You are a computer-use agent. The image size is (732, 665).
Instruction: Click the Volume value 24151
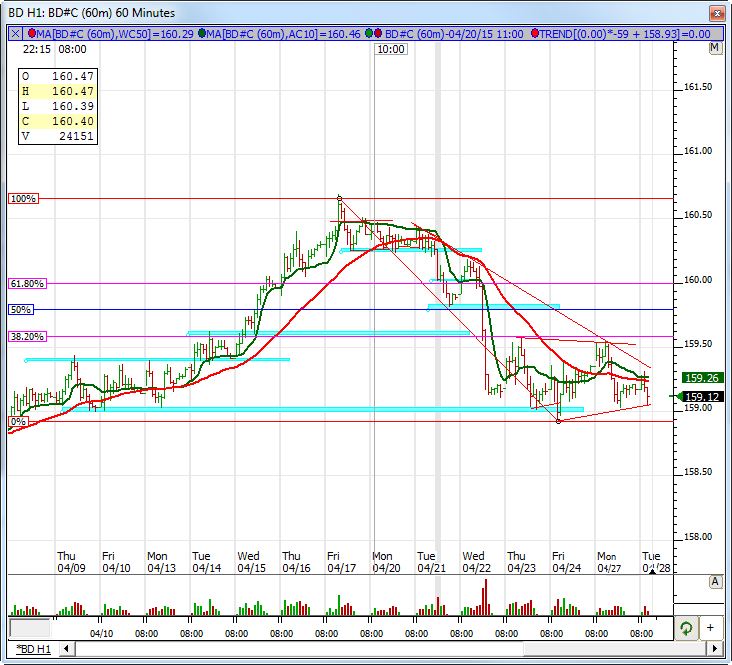pyautogui.click(x=77, y=136)
